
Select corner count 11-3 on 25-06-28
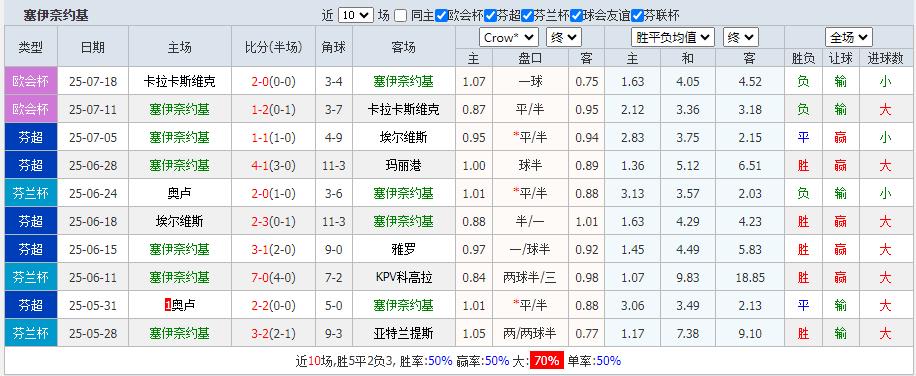(x=334, y=165)
